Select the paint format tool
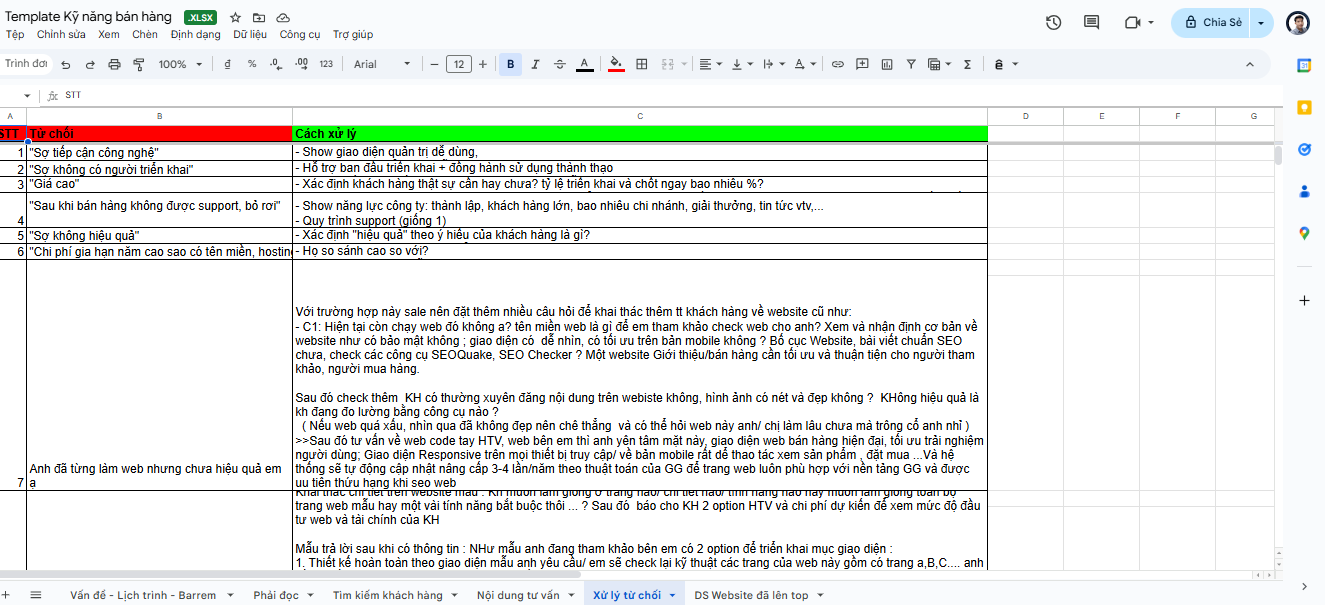 click(139, 64)
